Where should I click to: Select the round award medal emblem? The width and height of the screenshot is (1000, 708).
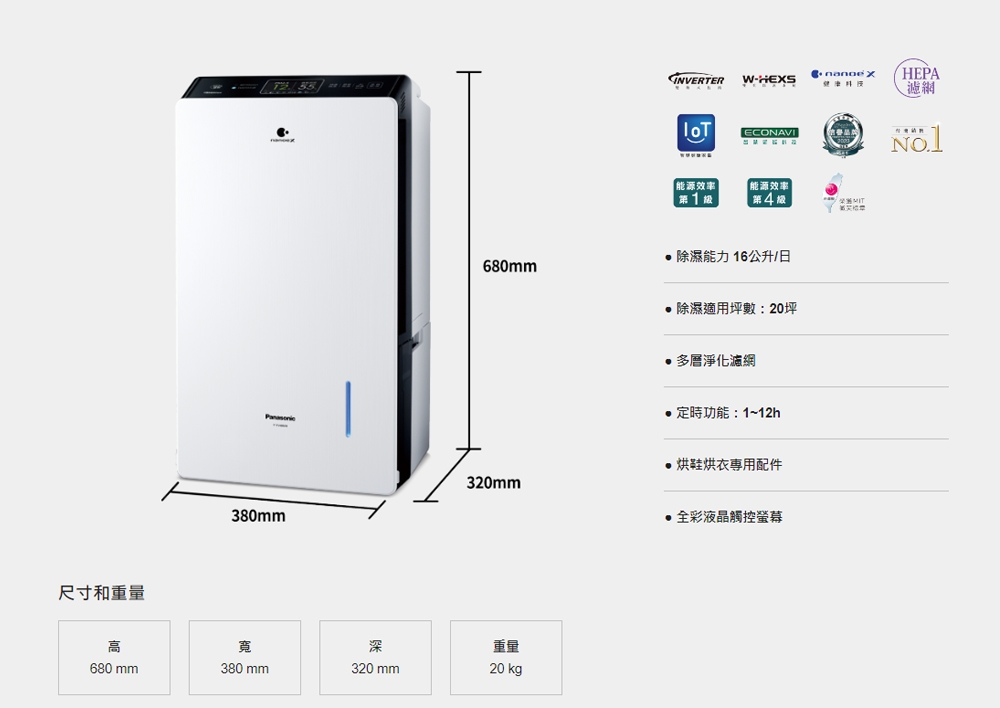[x=842, y=135]
